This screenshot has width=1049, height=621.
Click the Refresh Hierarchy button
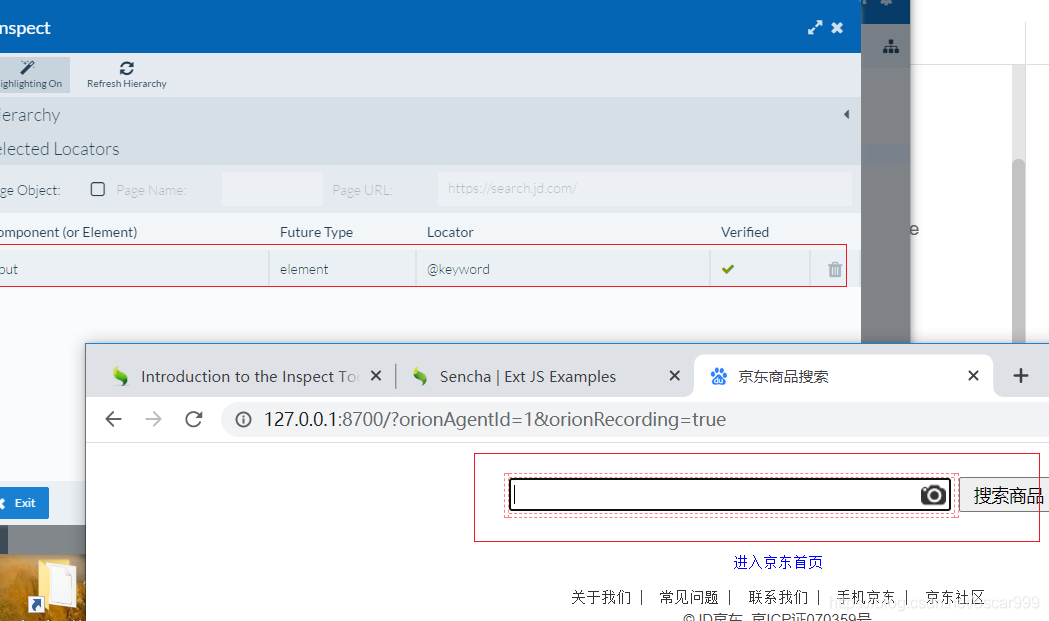pos(126,74)
